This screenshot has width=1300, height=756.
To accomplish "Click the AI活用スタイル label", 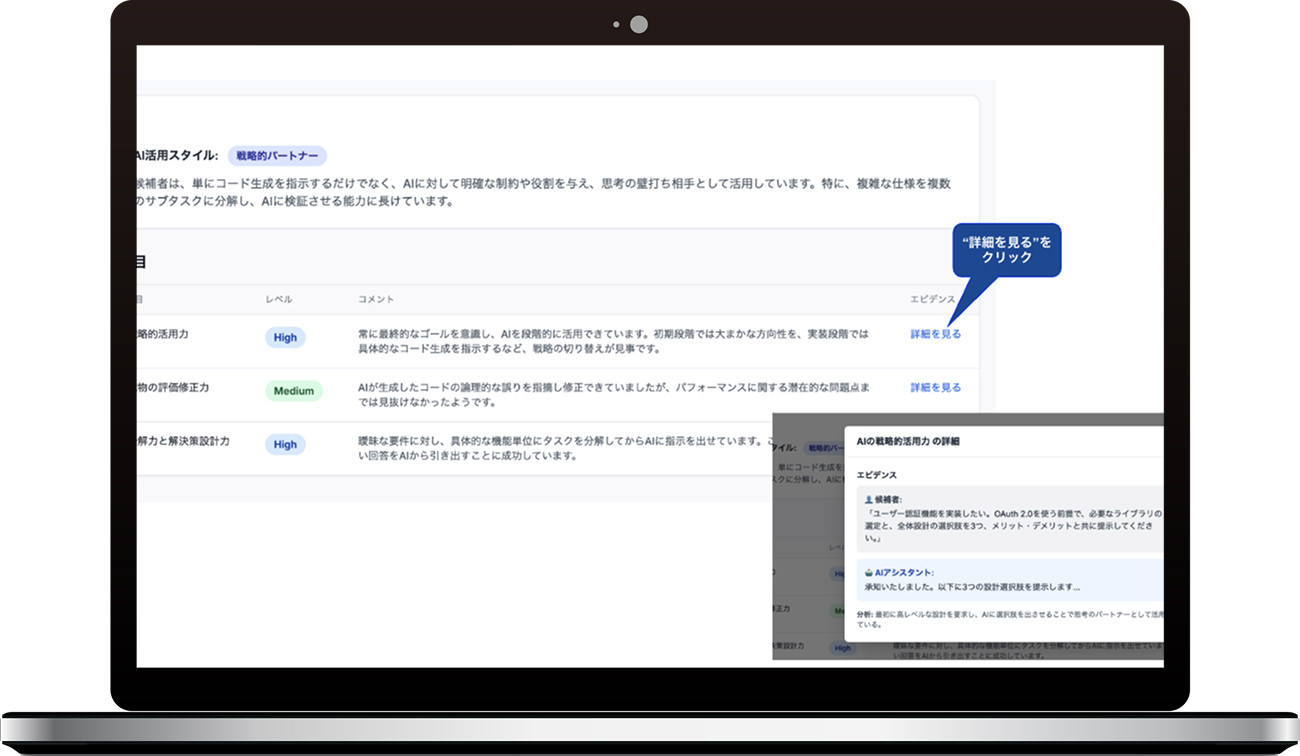I will [x=176, y=156].
